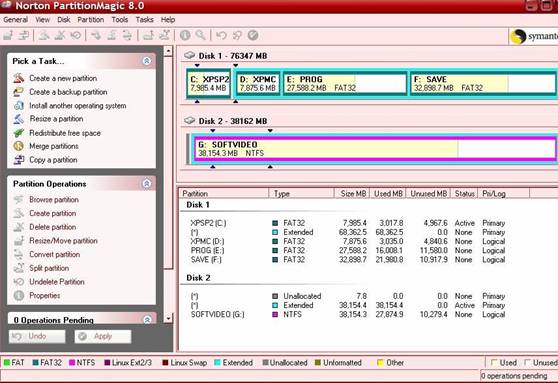Click the Merge partitions task icon

click(x=19, y=146)
